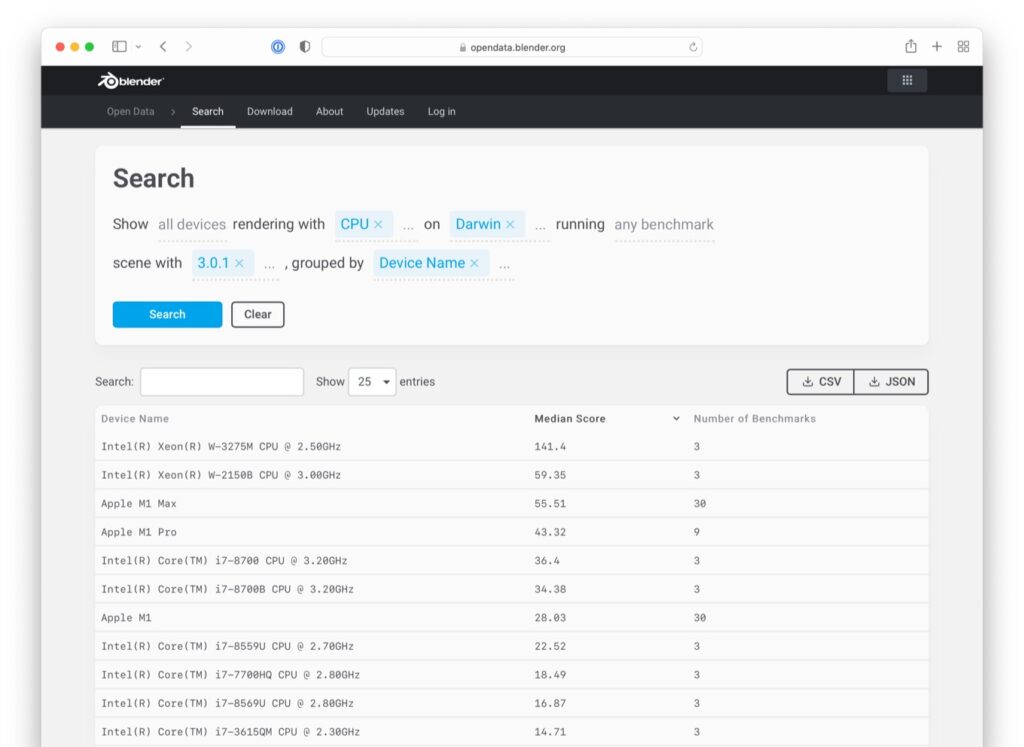Download results as CSV

point(820,382)
